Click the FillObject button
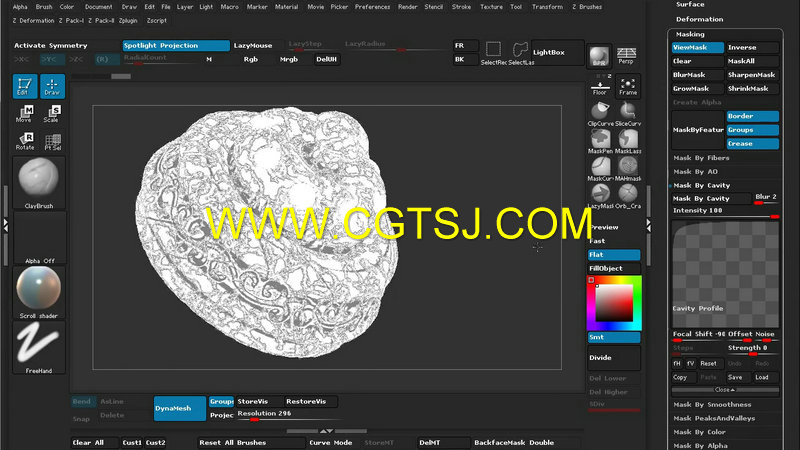 (x=614, y=268)
